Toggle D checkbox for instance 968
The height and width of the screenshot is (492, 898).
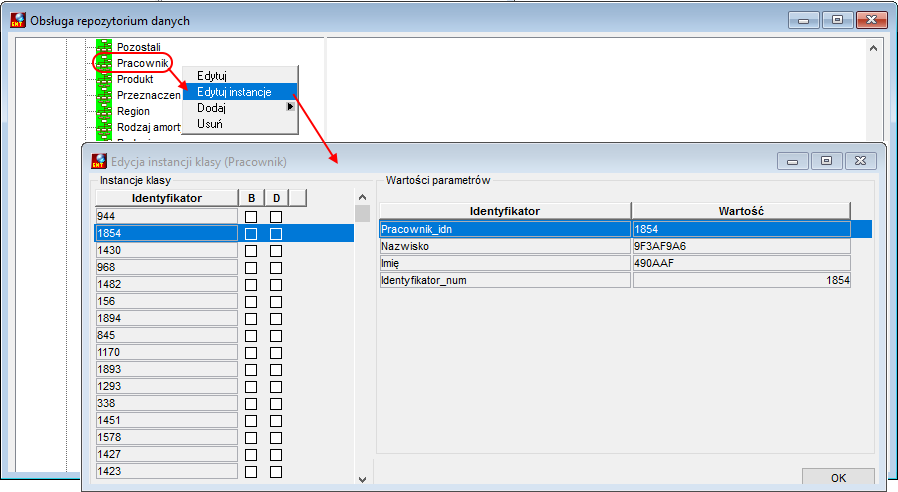coord(276,268)
